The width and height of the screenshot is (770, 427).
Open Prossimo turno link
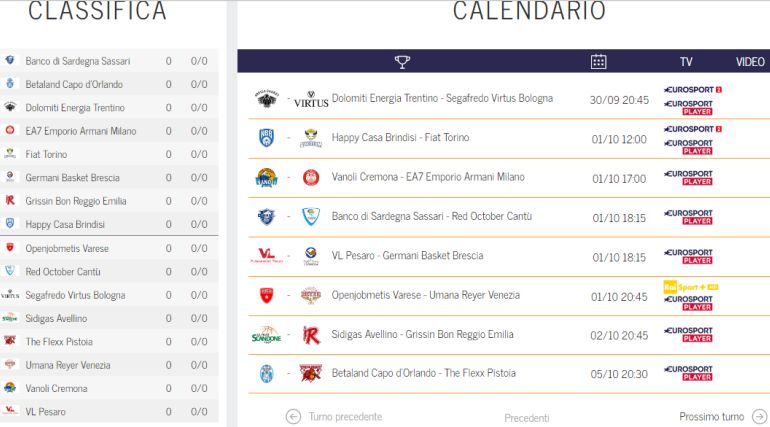711,416
